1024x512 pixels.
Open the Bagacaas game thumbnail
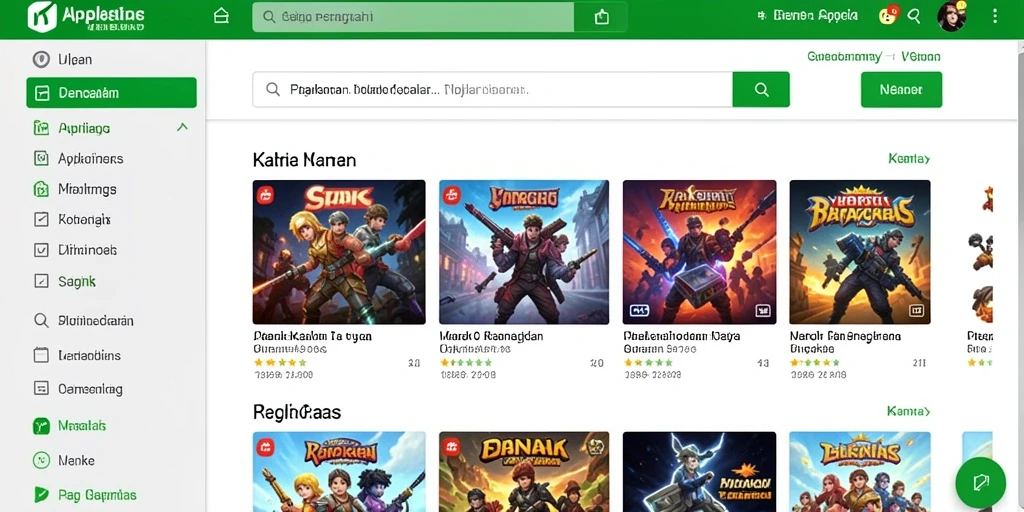click(x=859, y=252)
